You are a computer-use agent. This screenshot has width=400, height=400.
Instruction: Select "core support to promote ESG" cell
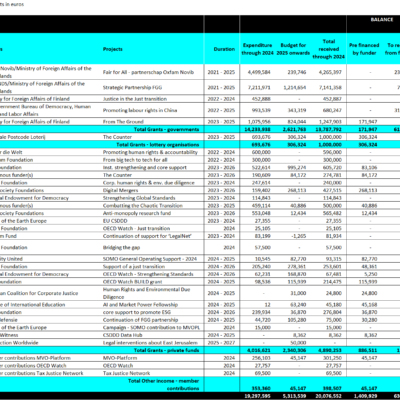(x=137, y=312)
